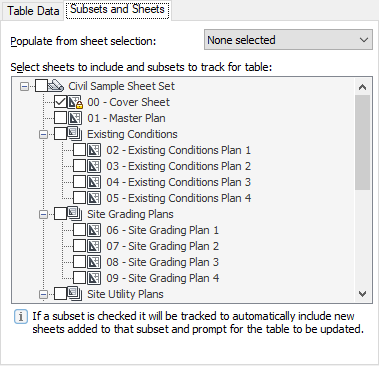This screenshot has width=379, height=366.
Task: Collapse the Site Grading Plans subset node
Action: 43,215
